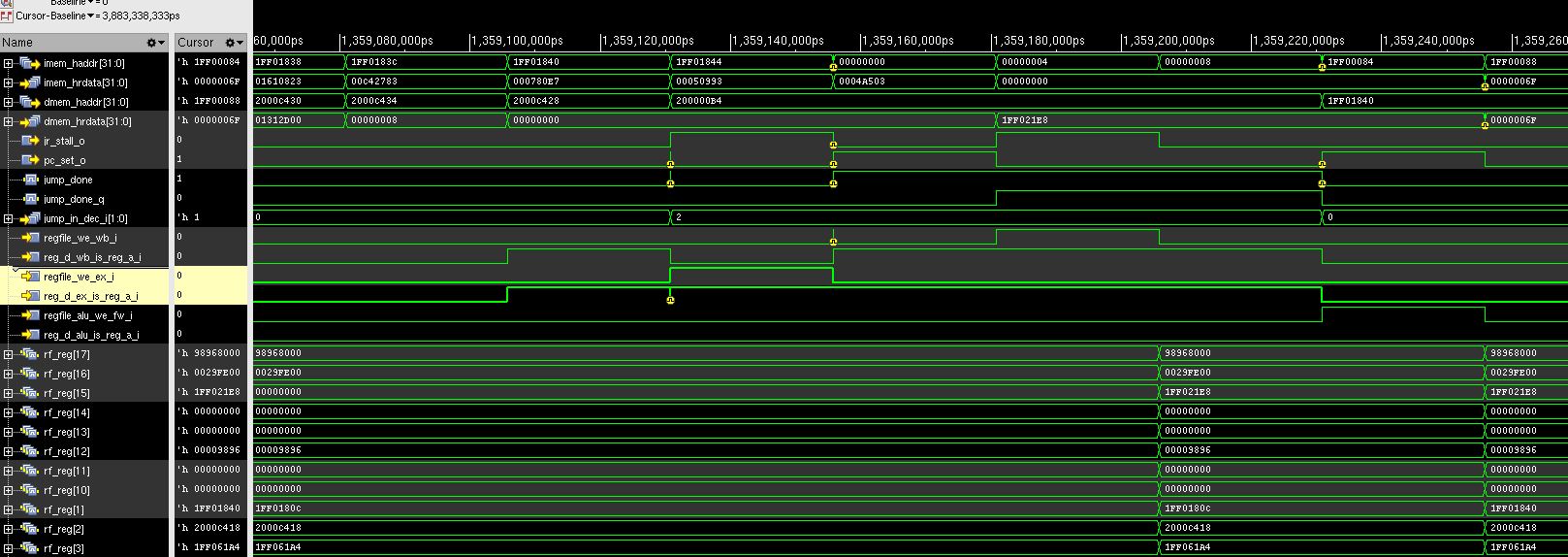
Task: Select the rf_reg[3] signal name
Action: (x=64, y=548)
